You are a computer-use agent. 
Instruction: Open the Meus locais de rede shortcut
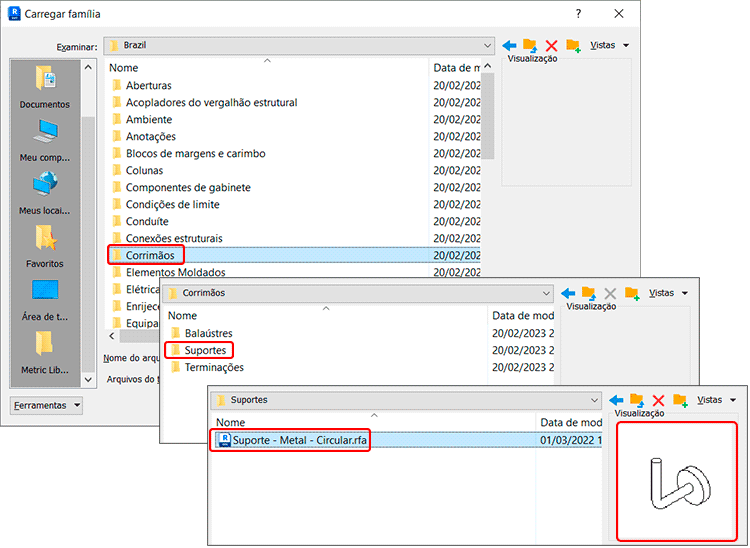click(x=45, y=193)
